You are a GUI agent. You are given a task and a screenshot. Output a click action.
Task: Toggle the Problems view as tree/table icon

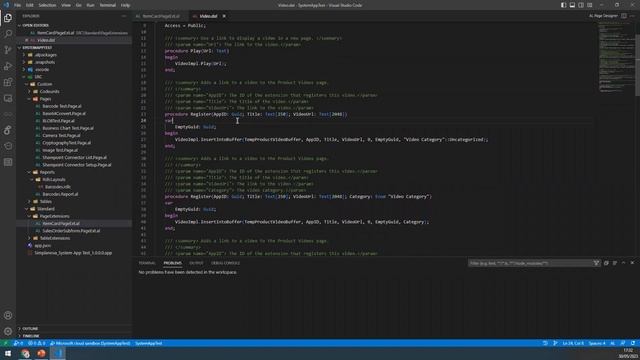click(x=615, y=263)
